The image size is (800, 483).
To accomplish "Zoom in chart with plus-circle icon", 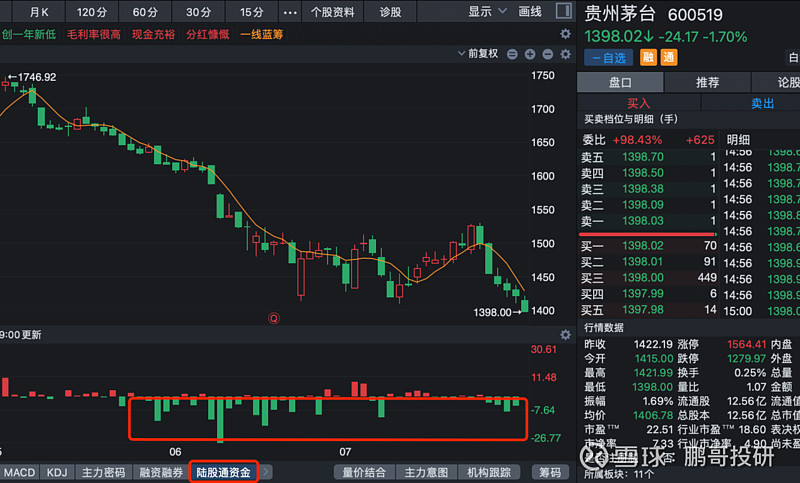I will click(x=530, y=54).
